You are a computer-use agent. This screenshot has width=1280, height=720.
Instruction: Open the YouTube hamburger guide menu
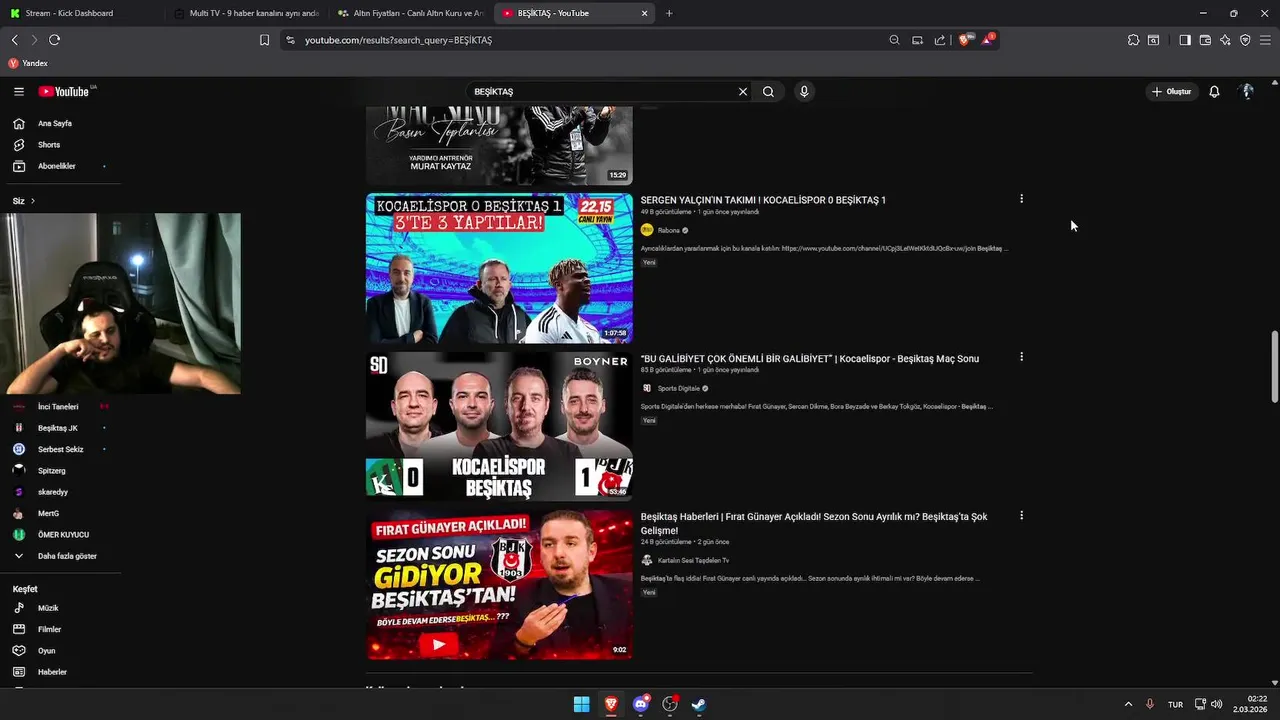click(x=18, y=91)
